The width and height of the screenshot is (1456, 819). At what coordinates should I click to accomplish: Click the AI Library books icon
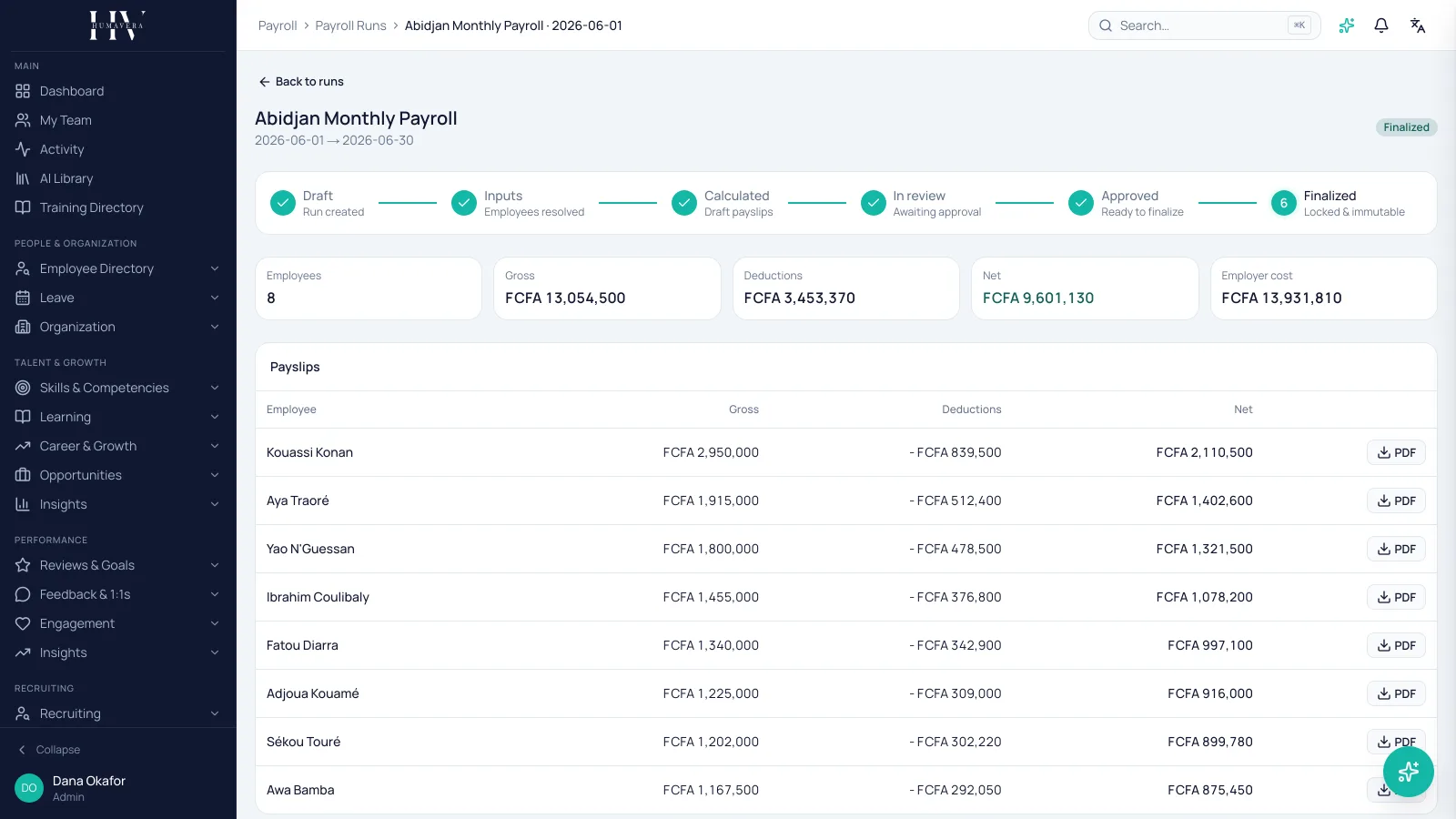pos(23,178)
